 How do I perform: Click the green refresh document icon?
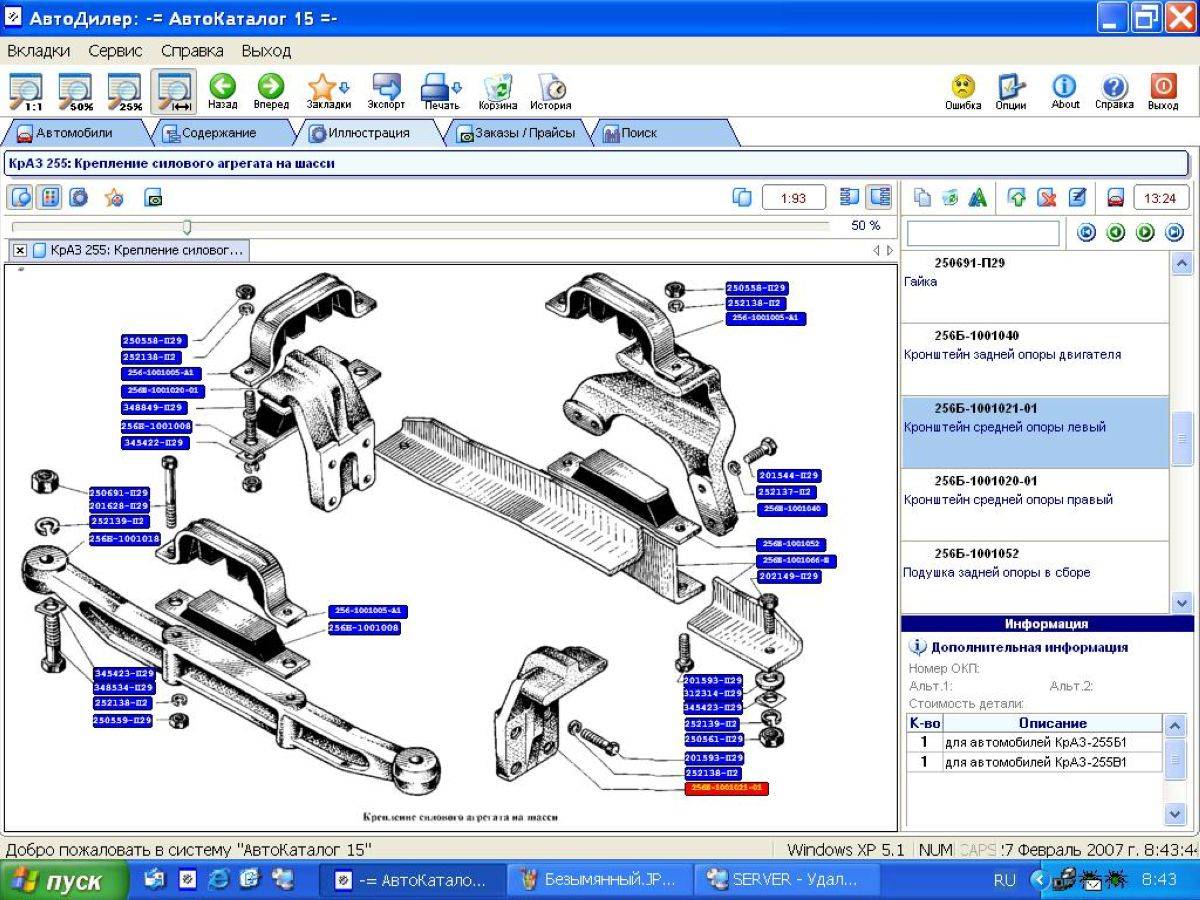950,198
